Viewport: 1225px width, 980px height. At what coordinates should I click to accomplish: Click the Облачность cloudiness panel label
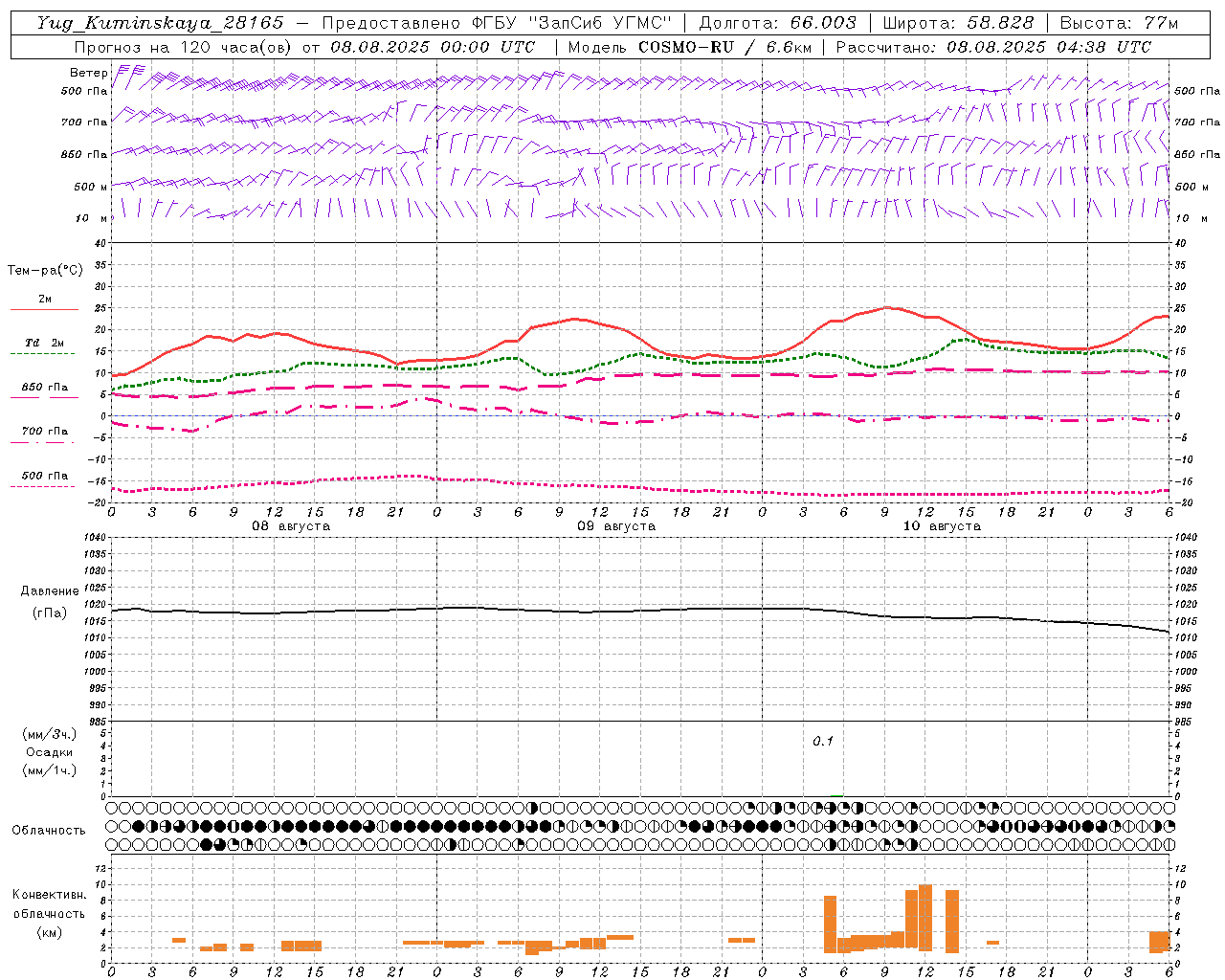point(49,831)
